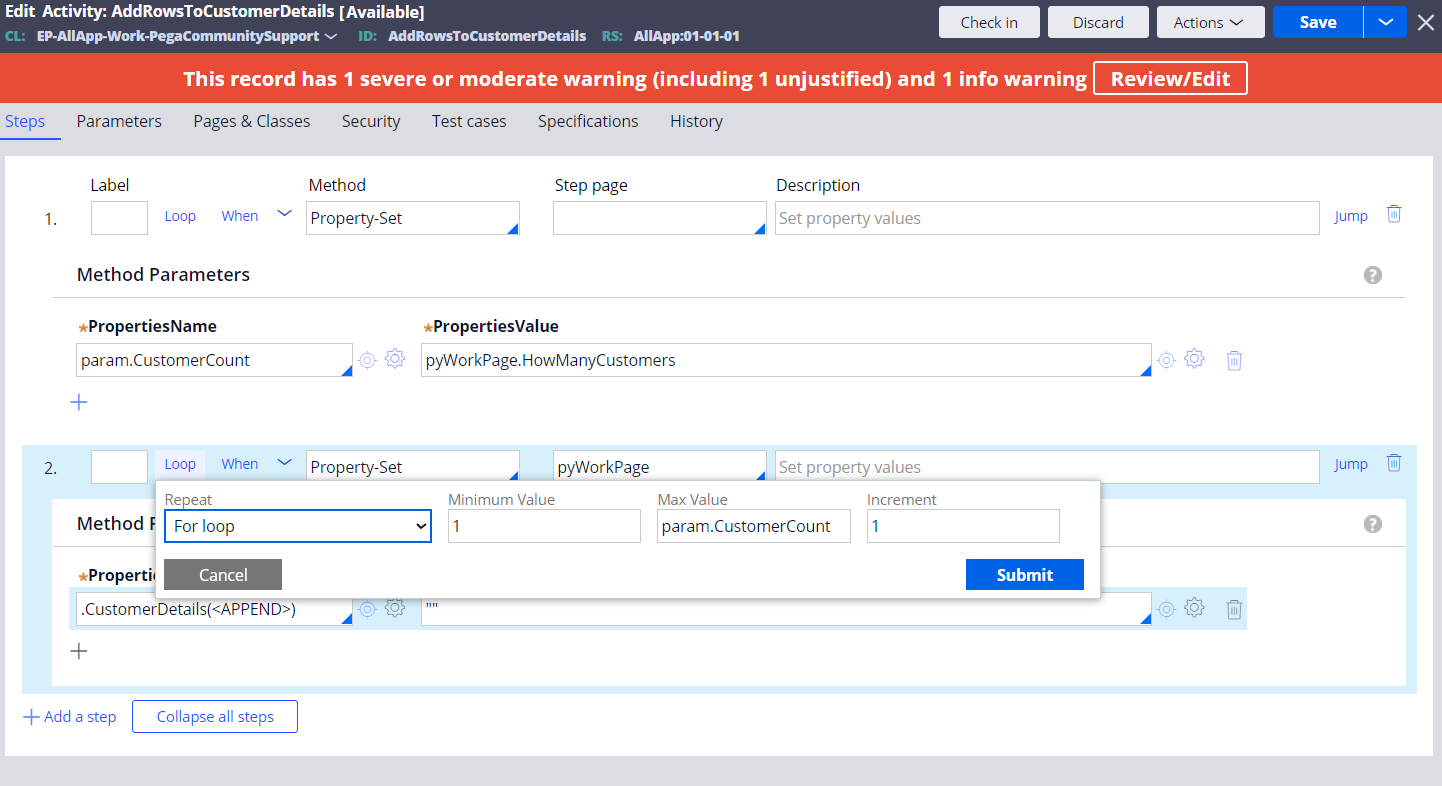Viewport: 1442px width, 786px height.
Task: Click the Max Value input field
Action: (753, 526)
